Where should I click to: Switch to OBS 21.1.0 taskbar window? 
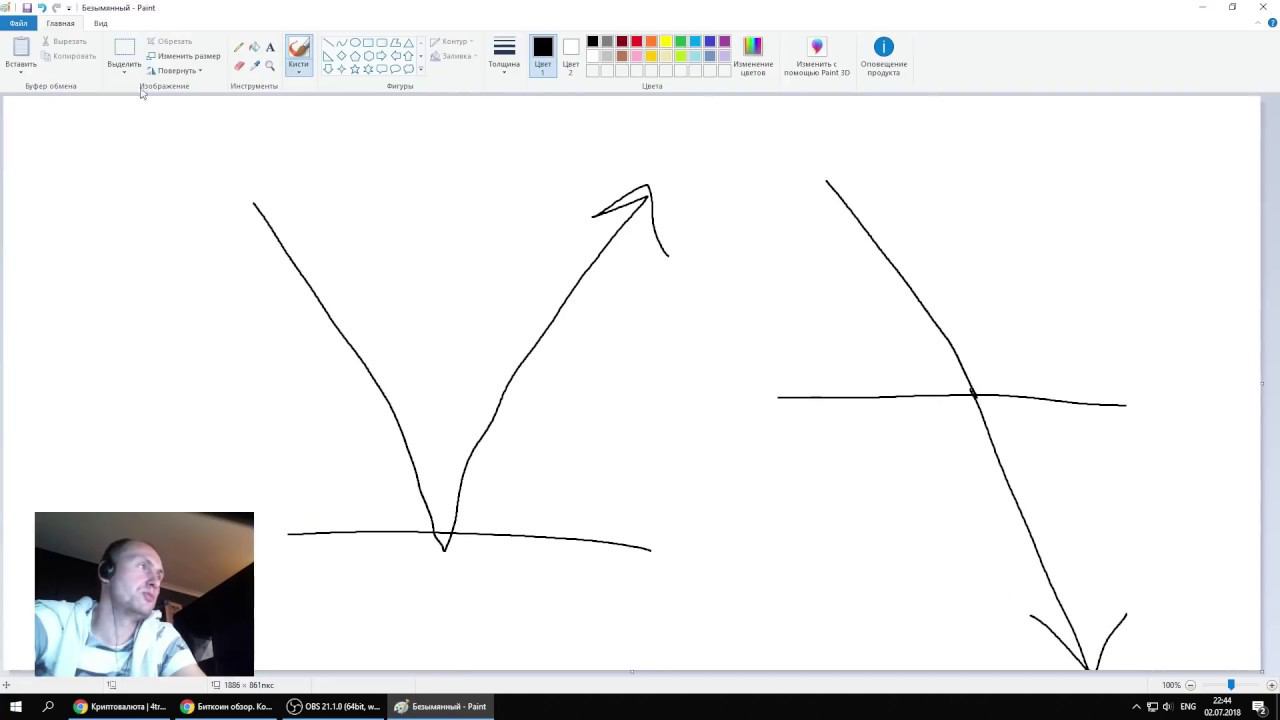334,706
